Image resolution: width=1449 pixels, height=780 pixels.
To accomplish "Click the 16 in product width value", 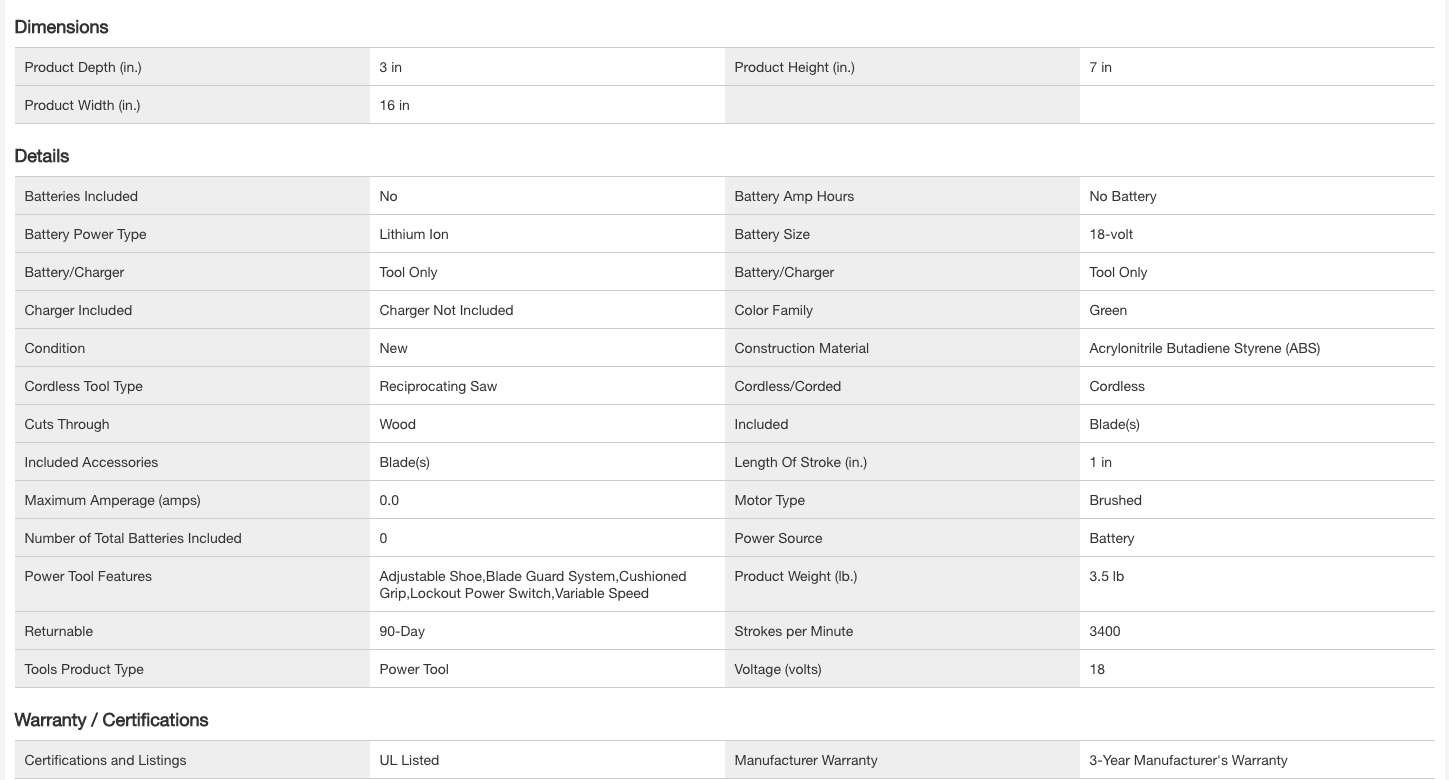I will click(x=394, y=106).
